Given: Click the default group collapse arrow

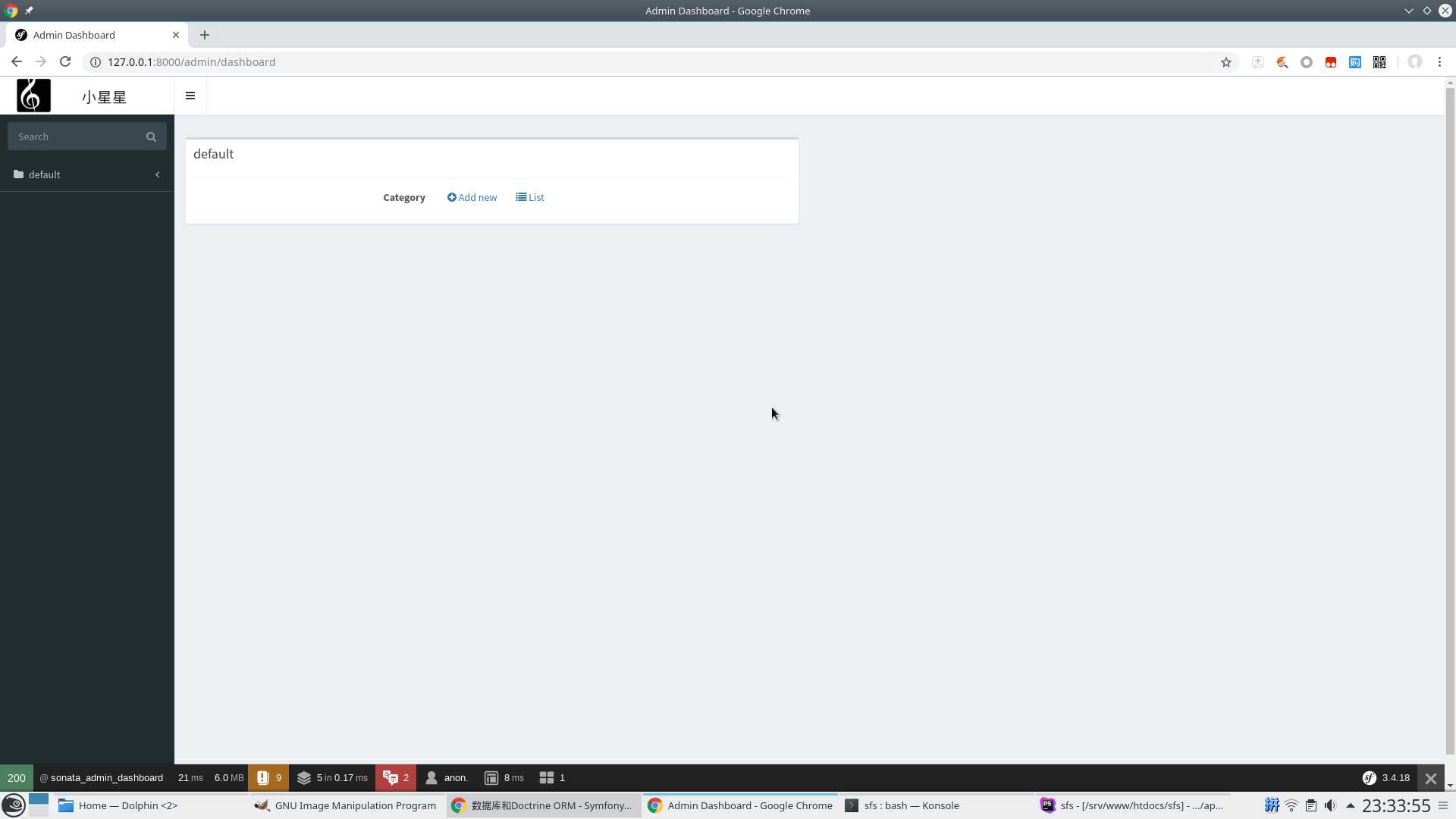Looking at the screenshot, I should coord(157,174).
